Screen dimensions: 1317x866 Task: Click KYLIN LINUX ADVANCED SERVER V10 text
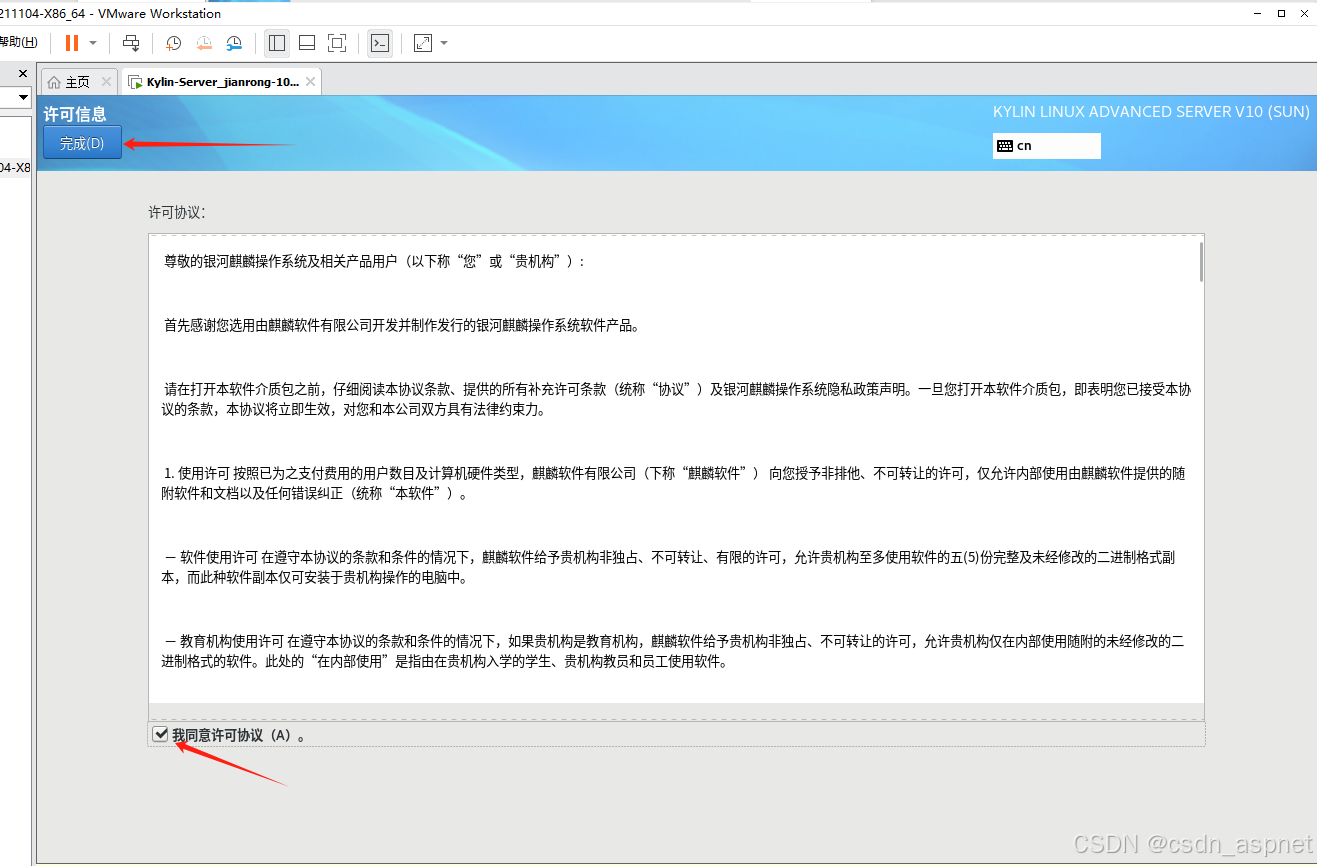tap(1151, 112)
